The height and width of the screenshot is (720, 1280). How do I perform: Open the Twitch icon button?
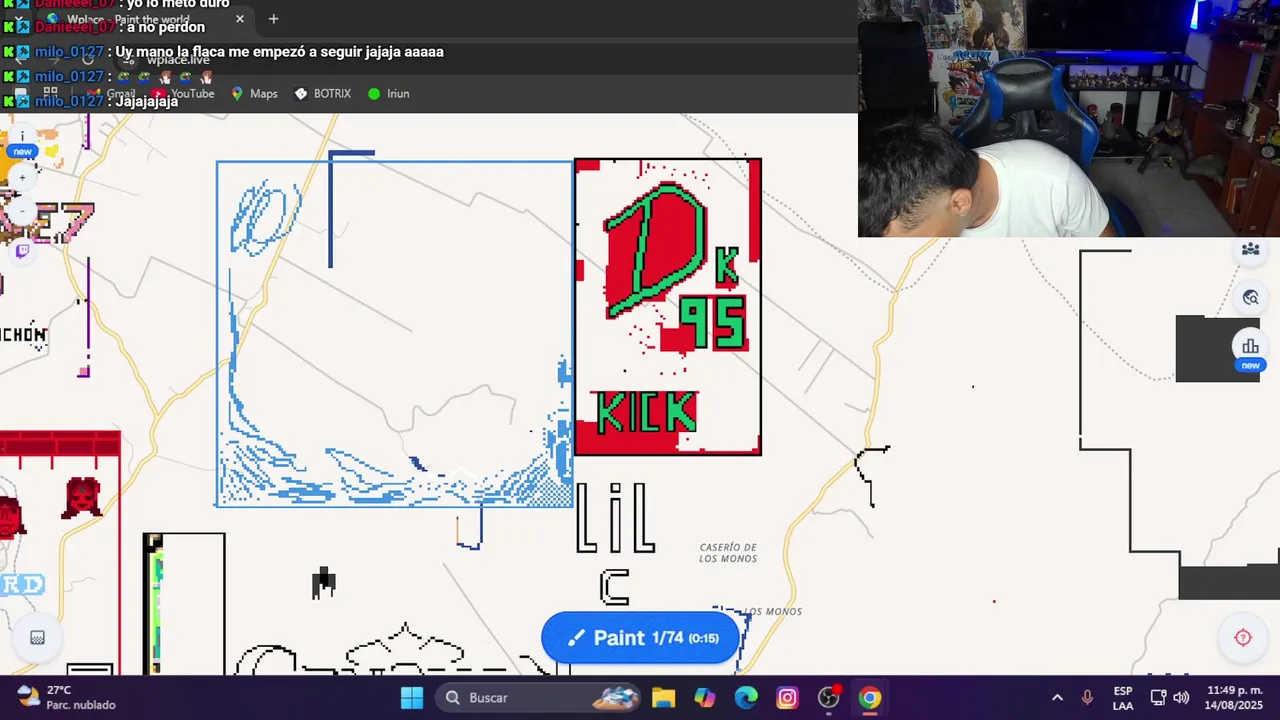tap(22, 251)
